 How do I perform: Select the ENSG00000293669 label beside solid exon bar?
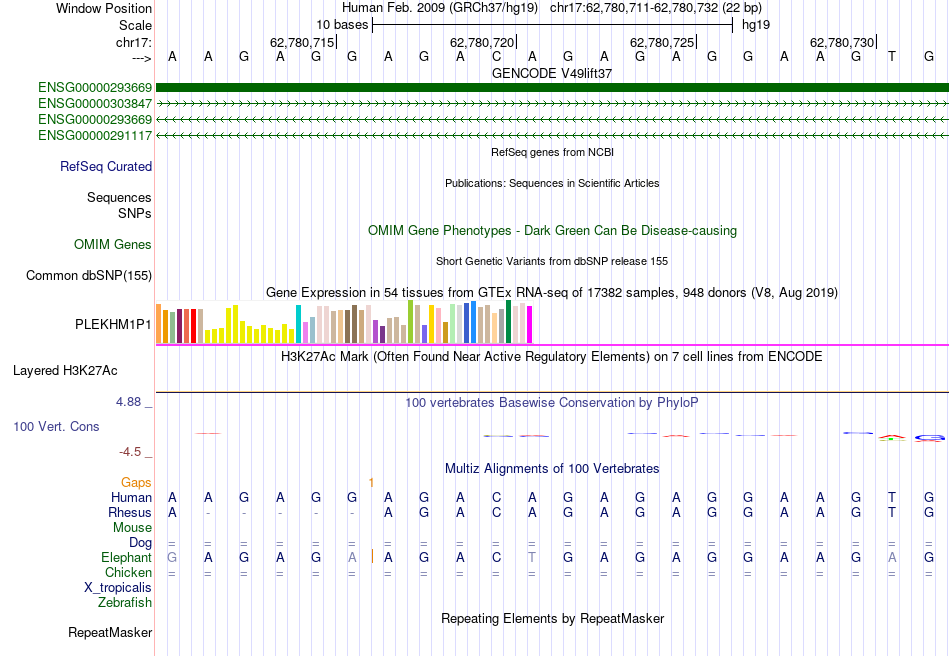[x=95, y=88]
